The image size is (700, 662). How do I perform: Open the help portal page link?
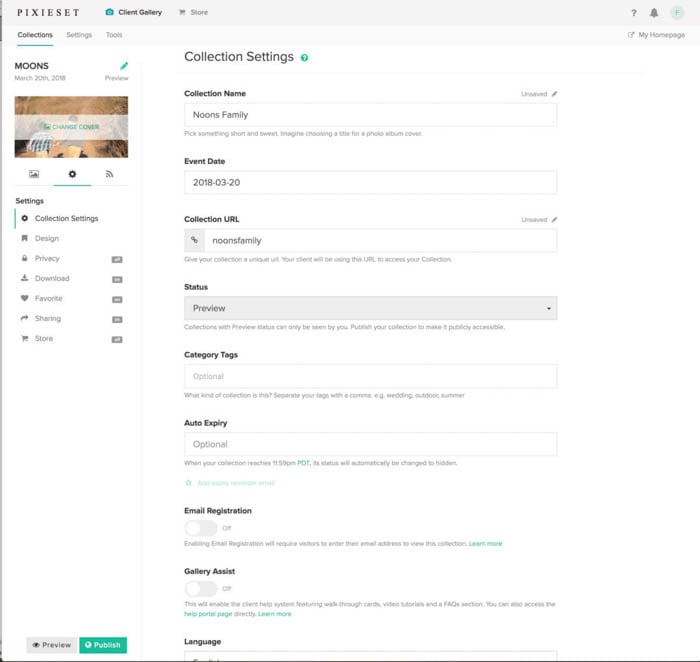208,614
